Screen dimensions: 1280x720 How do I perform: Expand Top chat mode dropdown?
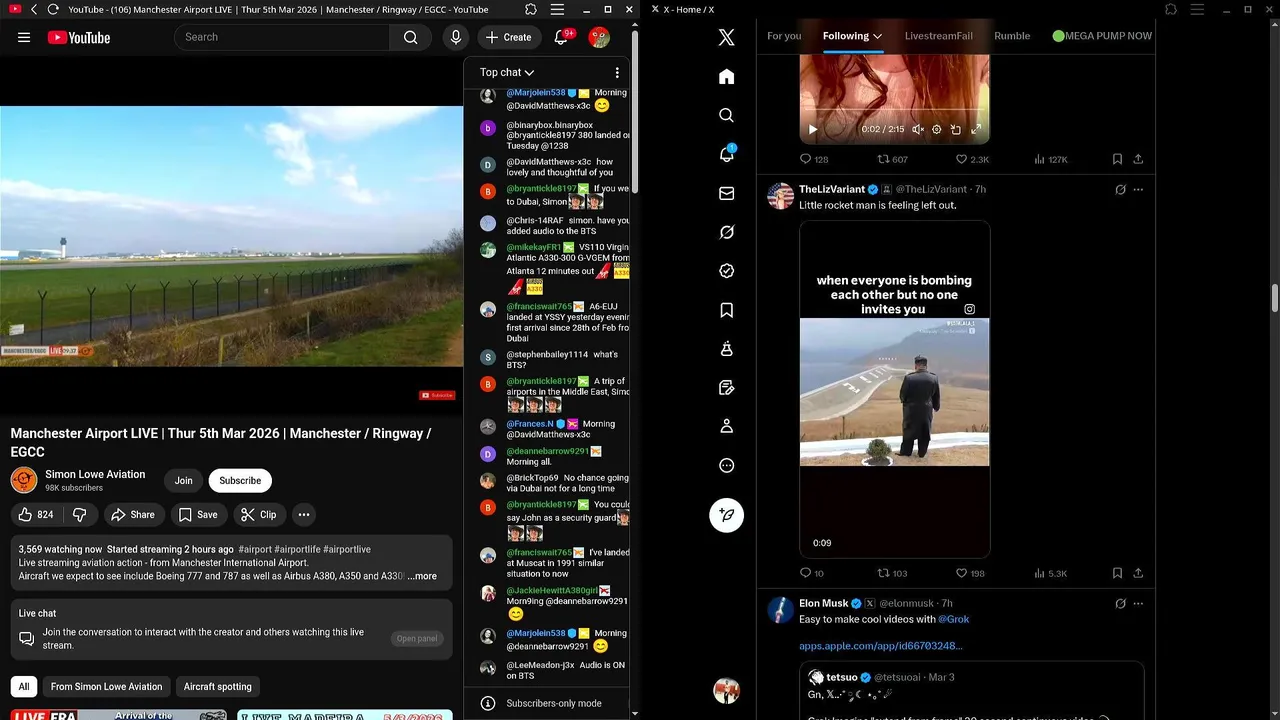(x=507, y=72)
